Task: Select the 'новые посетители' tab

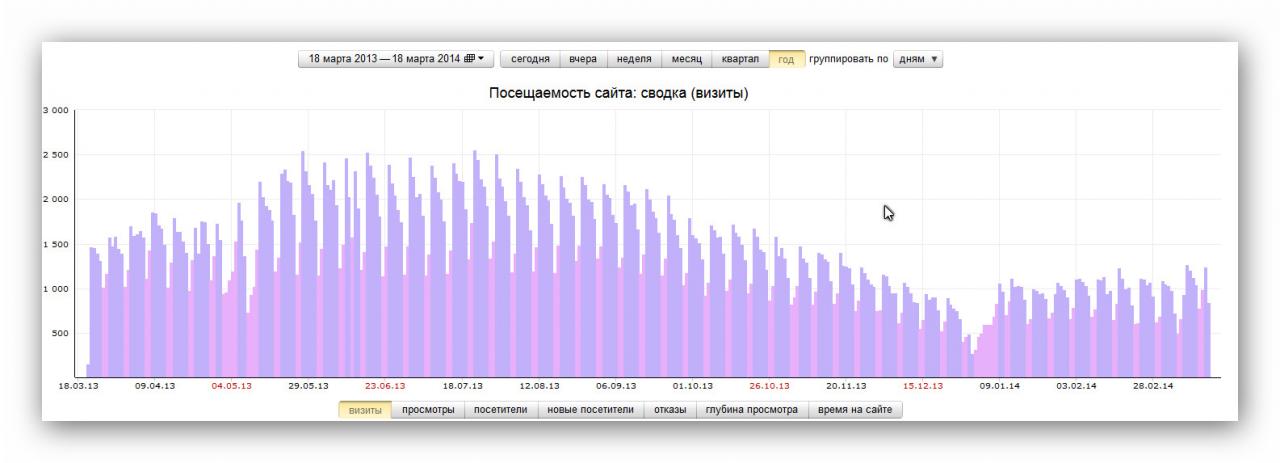Action: (x=590, y=410)
